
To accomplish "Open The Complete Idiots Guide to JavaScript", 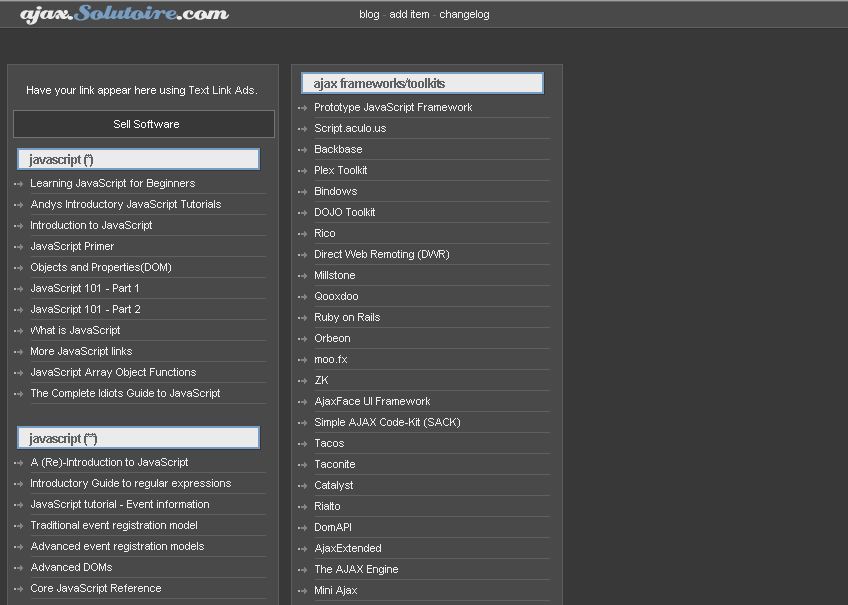I will [125, 393].
